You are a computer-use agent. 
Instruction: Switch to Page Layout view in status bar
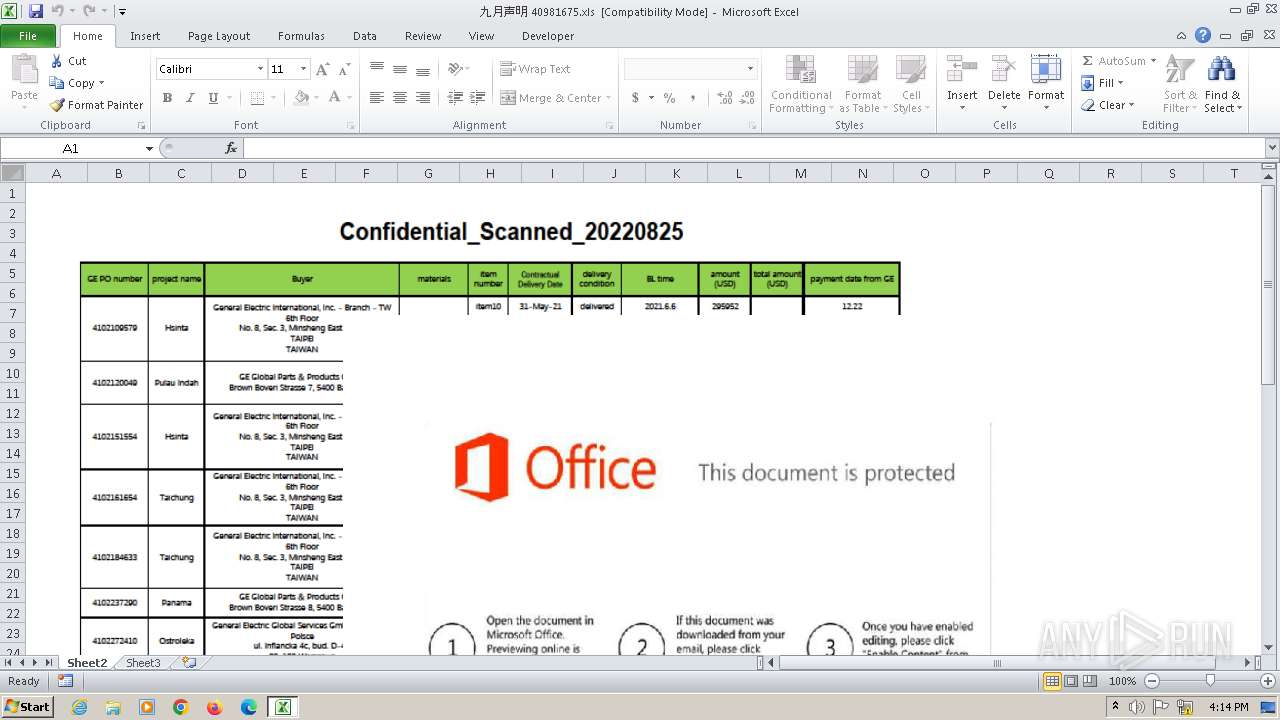click(x=1070, y=681)
